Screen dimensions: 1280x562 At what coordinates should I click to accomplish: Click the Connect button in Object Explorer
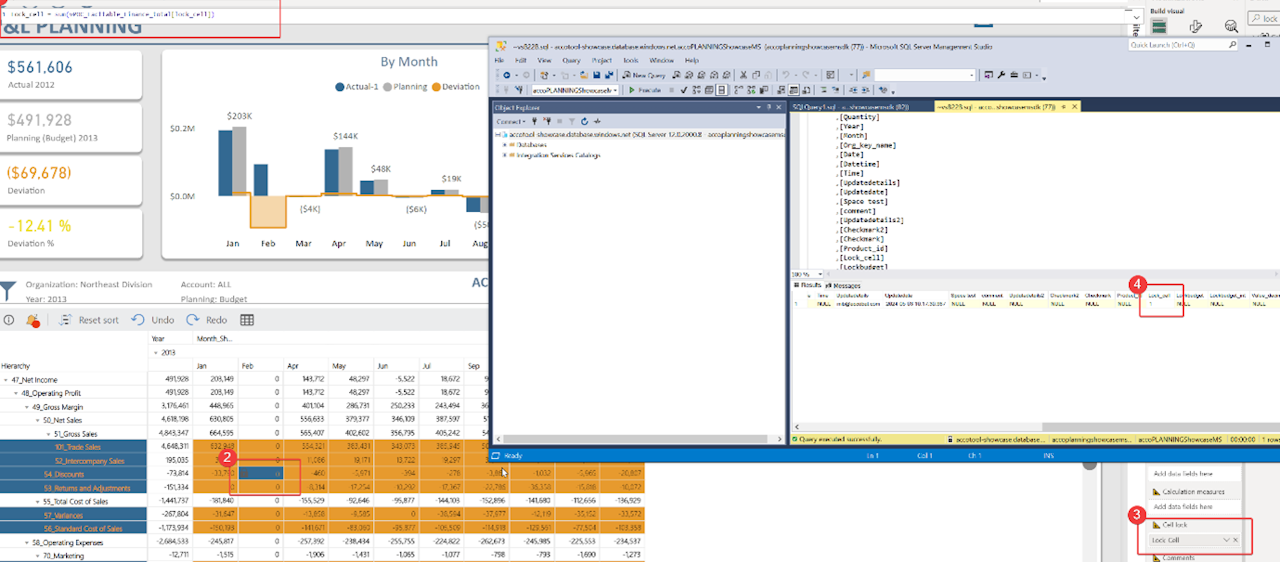click(x=510, y=120)
